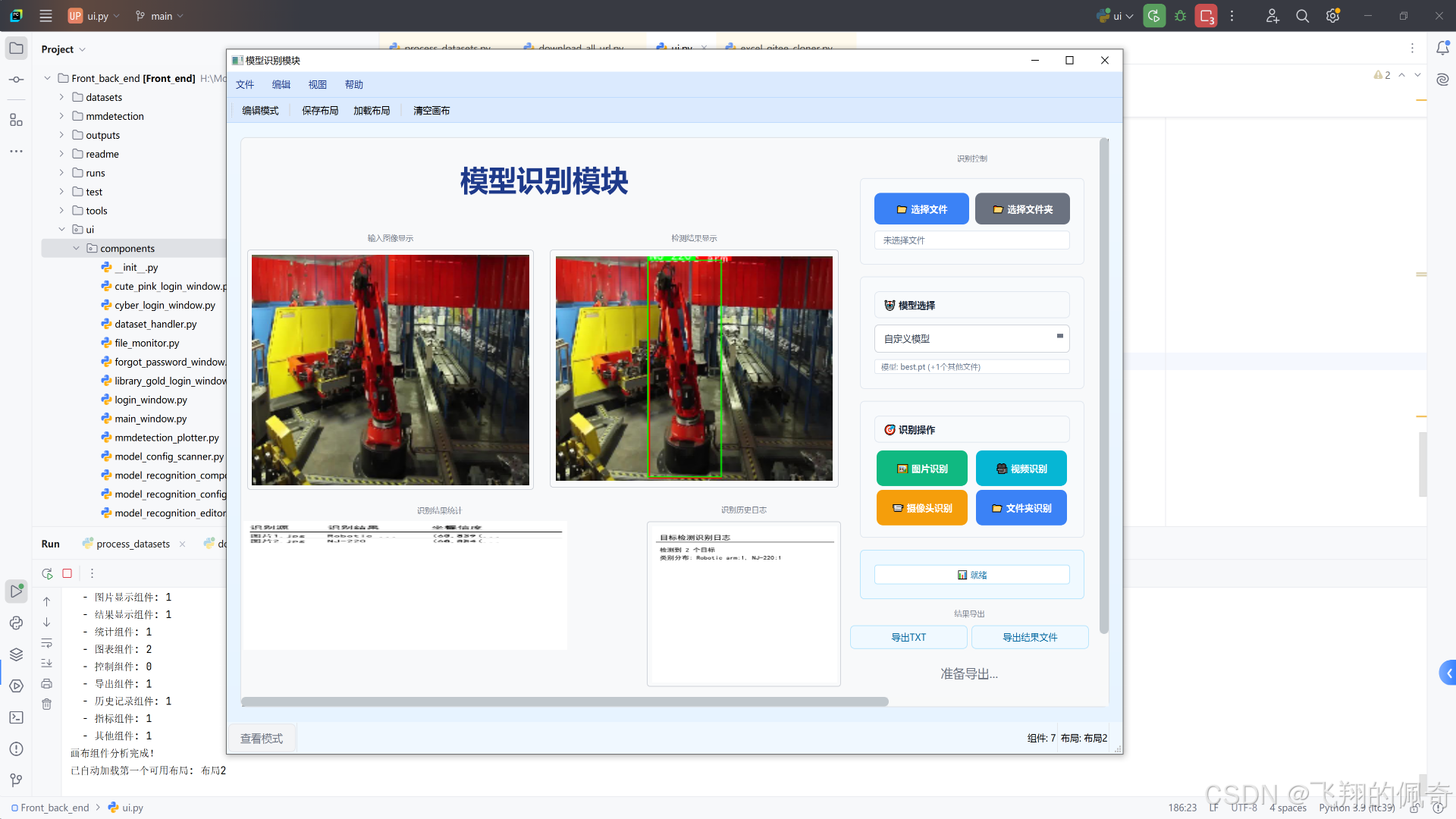
Task: Open the AI Assistant spiral icon
Action: (1442, 80)
